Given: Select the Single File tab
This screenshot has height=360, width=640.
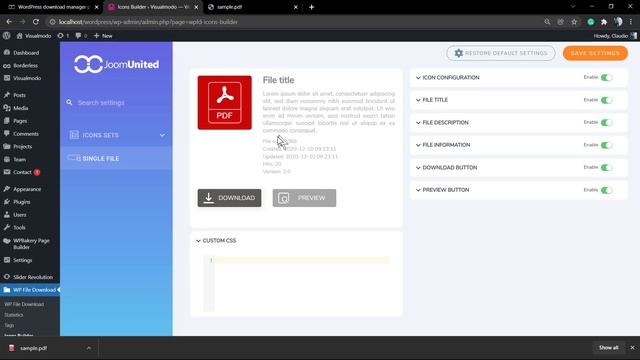Looking at the screenshot, I should click(116, 158).
